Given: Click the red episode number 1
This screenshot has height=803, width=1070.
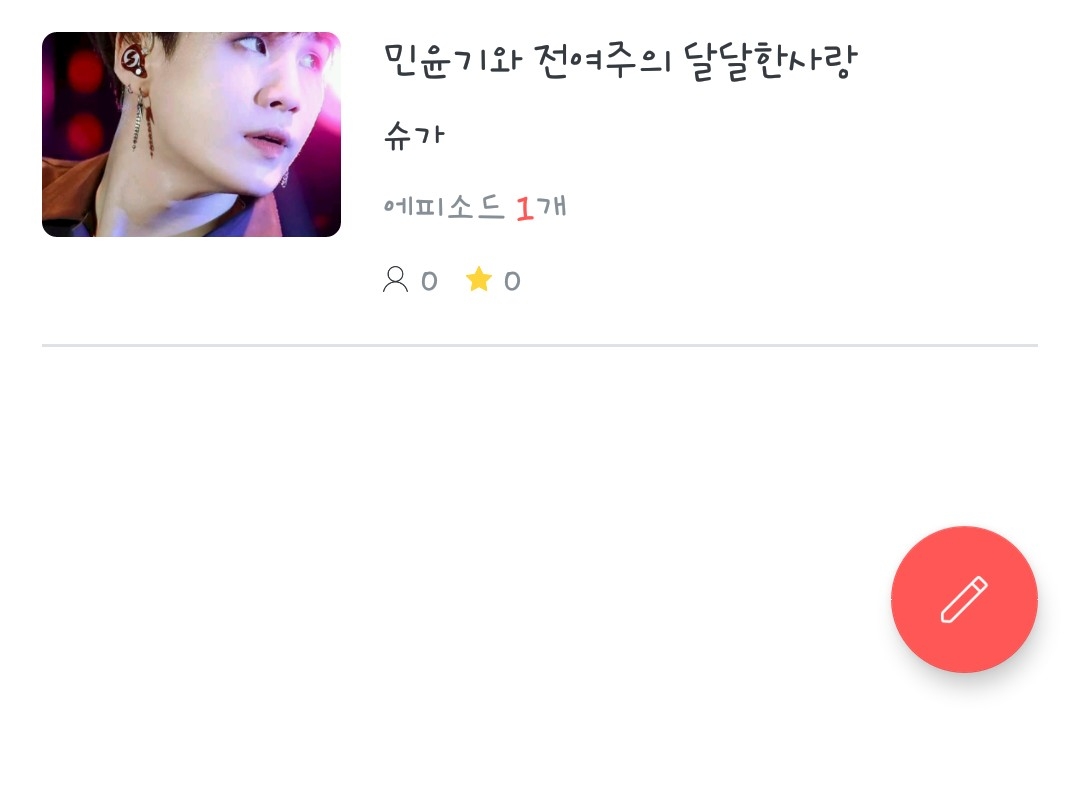Looking at the screenshot, I should coord(524,208).
